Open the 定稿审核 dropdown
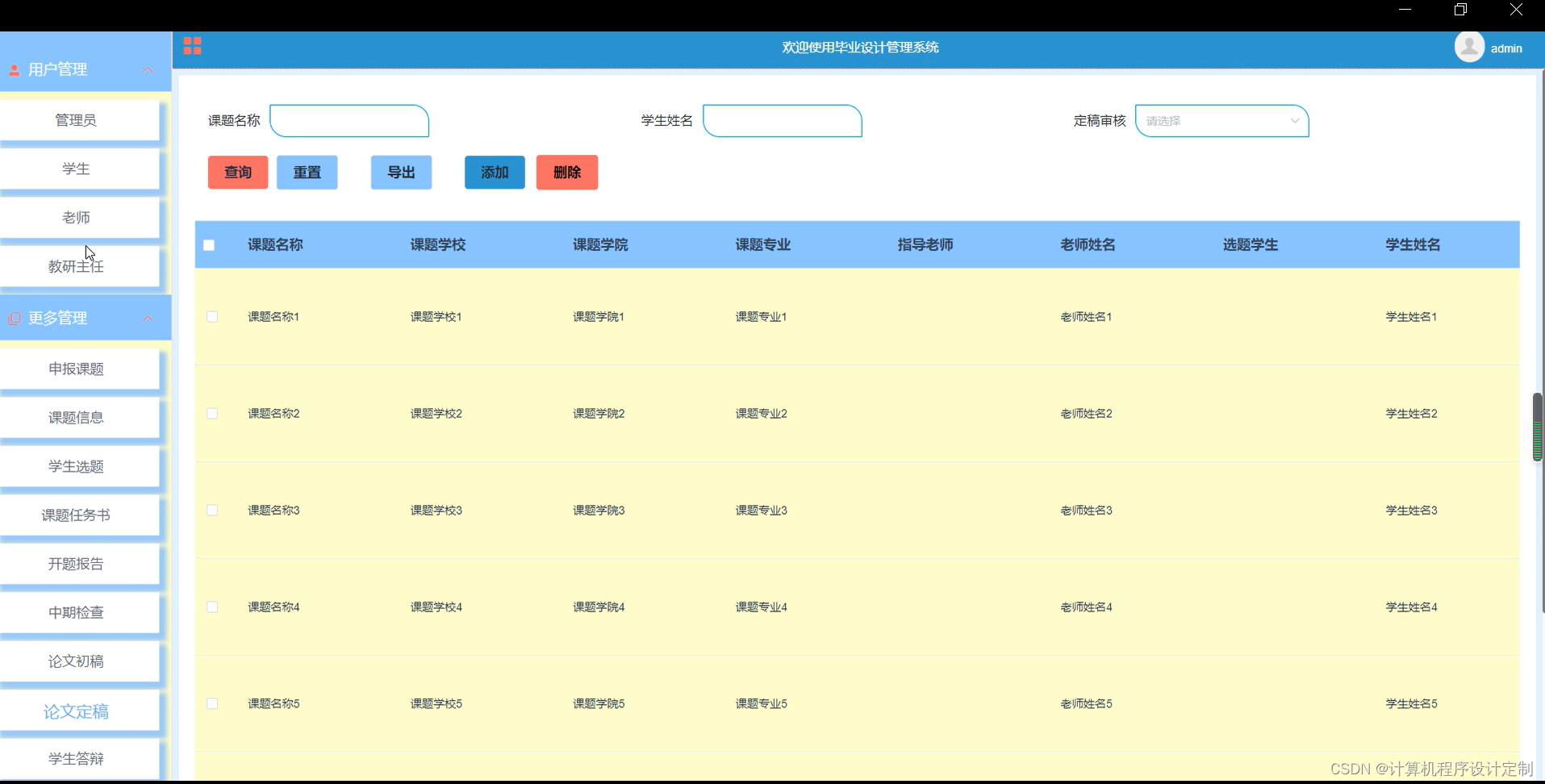1545x784 pixels. point(1221,121)
